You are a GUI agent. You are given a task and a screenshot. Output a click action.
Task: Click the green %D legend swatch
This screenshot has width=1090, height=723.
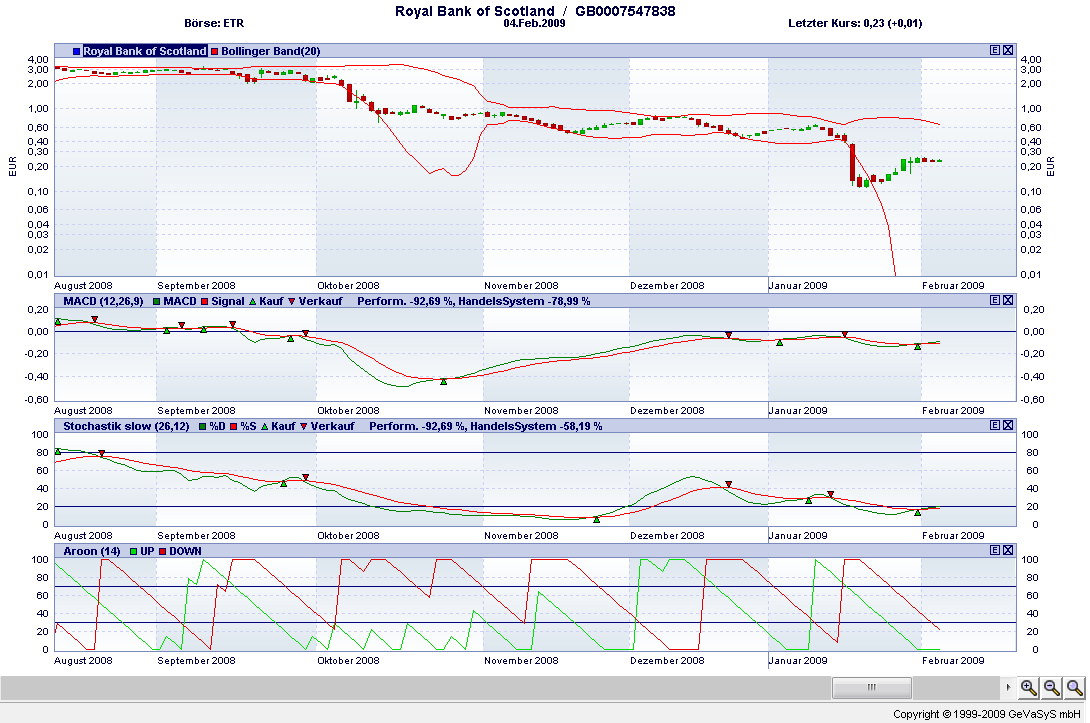tap(203, 427)
